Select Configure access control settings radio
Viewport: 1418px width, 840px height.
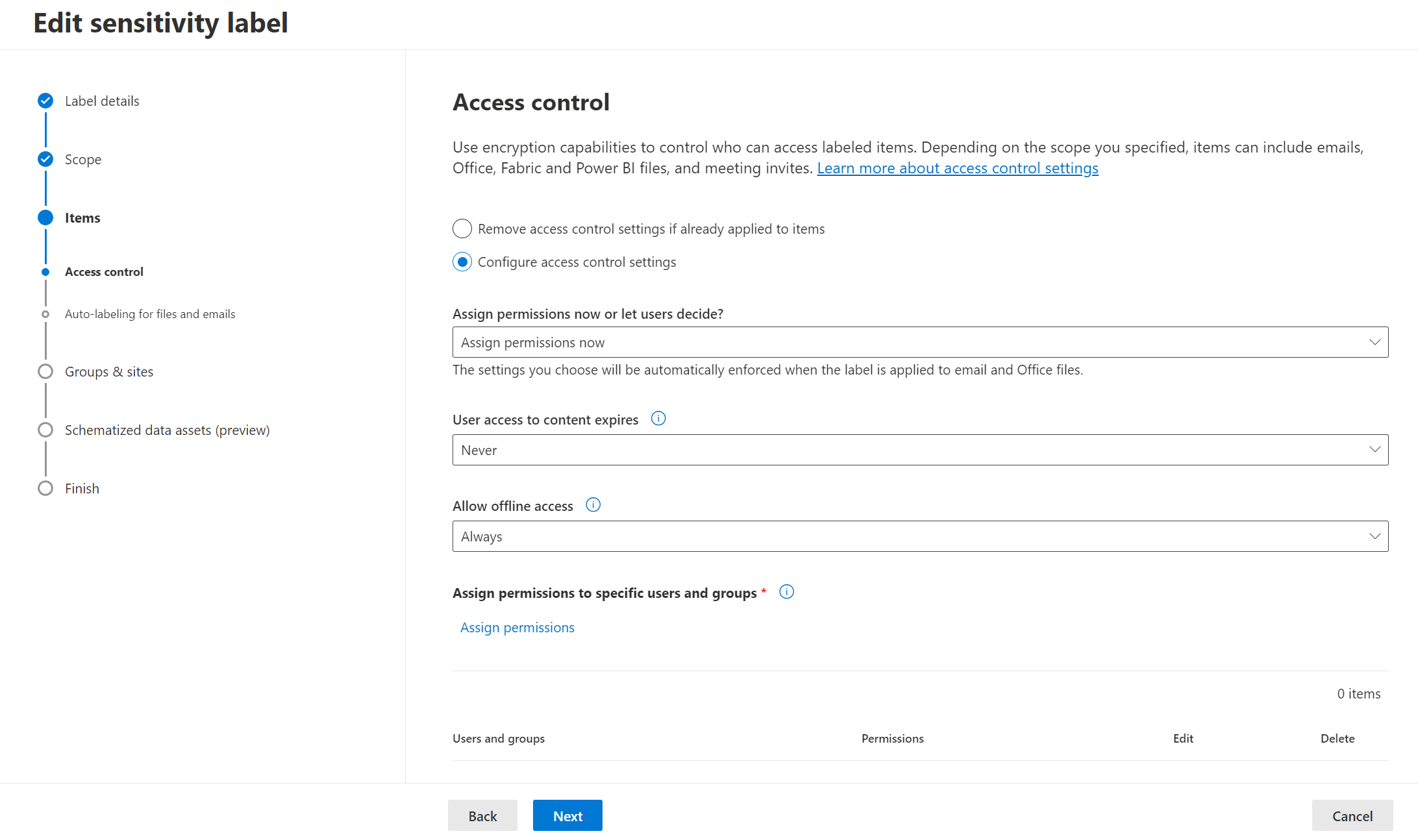tap(462, 262)
